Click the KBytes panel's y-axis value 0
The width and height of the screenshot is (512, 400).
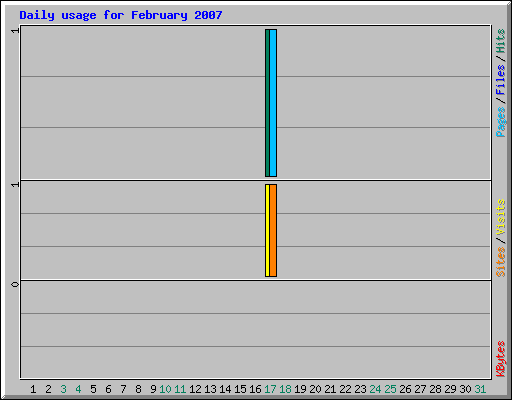[15, 284]
